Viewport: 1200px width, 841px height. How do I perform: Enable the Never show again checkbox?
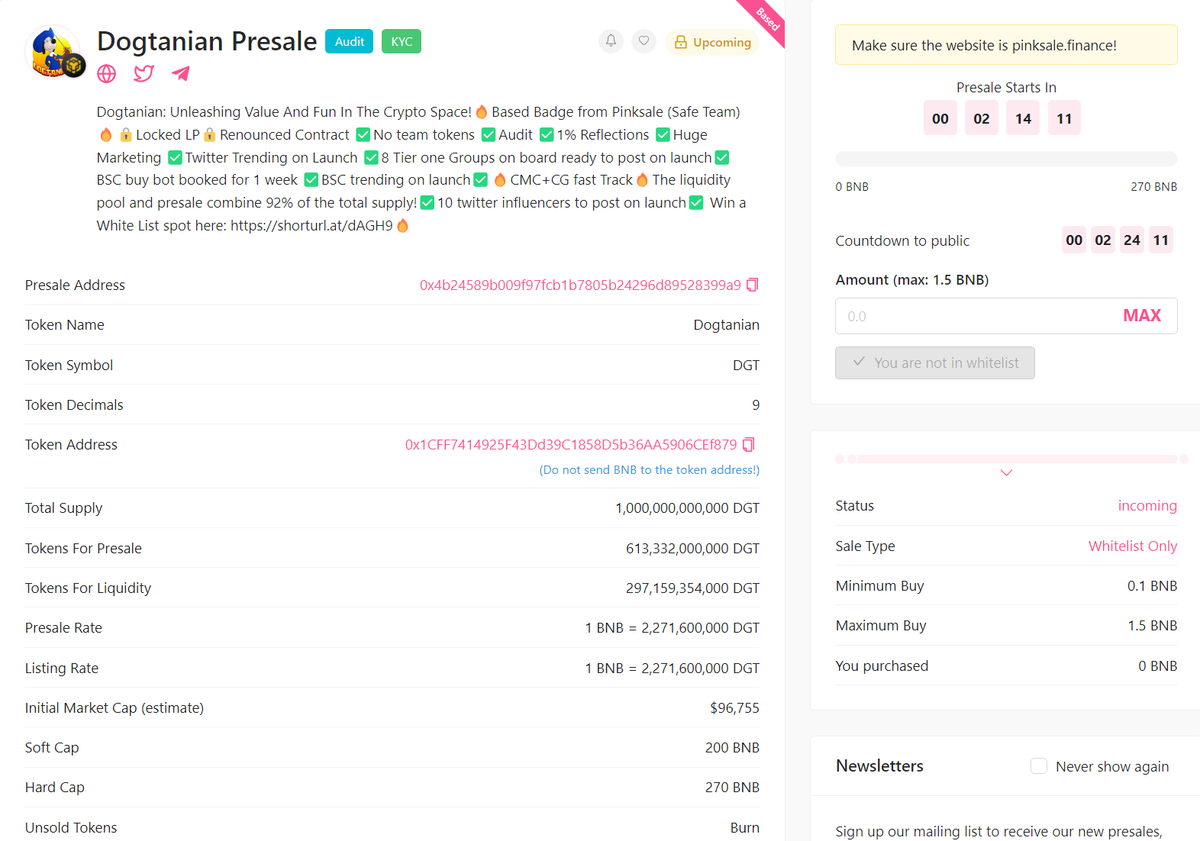1039,766
